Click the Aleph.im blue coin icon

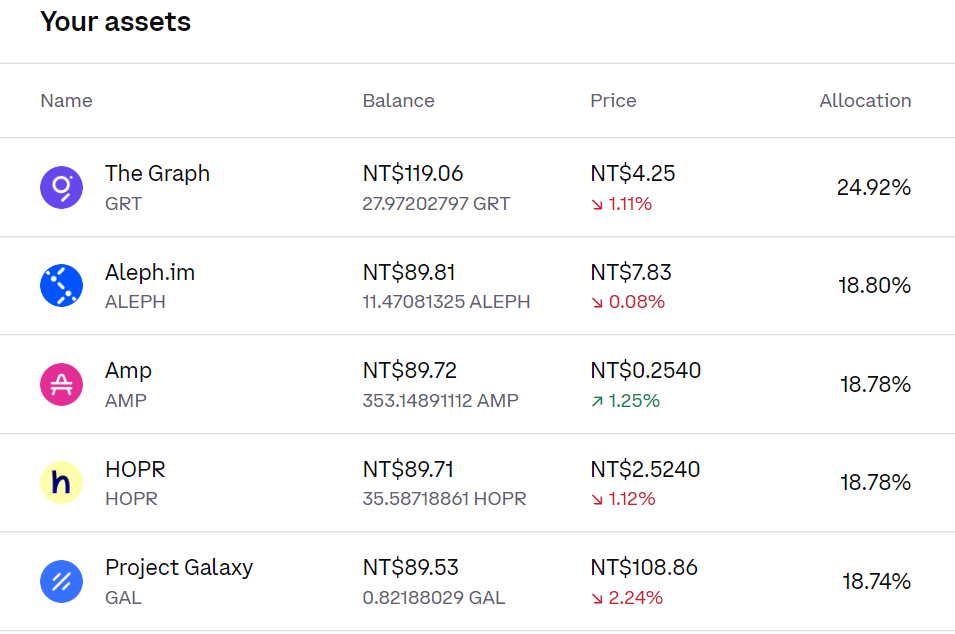[x=62, y=286]
